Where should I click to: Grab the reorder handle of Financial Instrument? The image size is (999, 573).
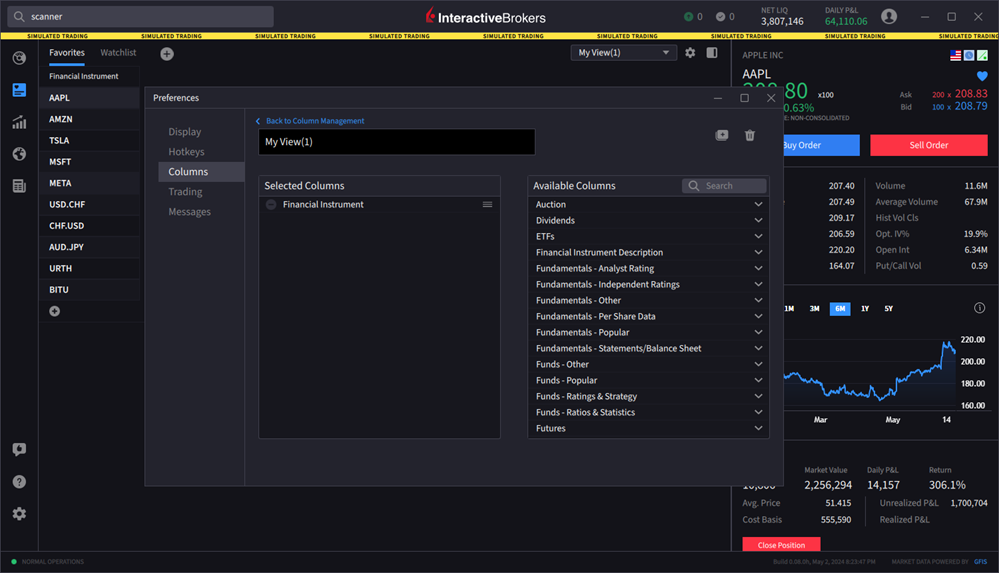pyautogui.click(x=487, y=205)
